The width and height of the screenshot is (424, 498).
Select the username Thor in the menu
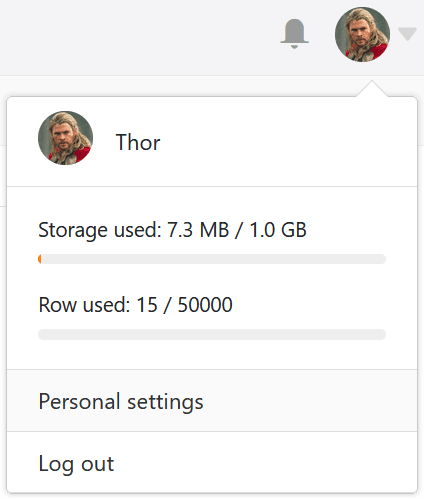click(138, 142)
